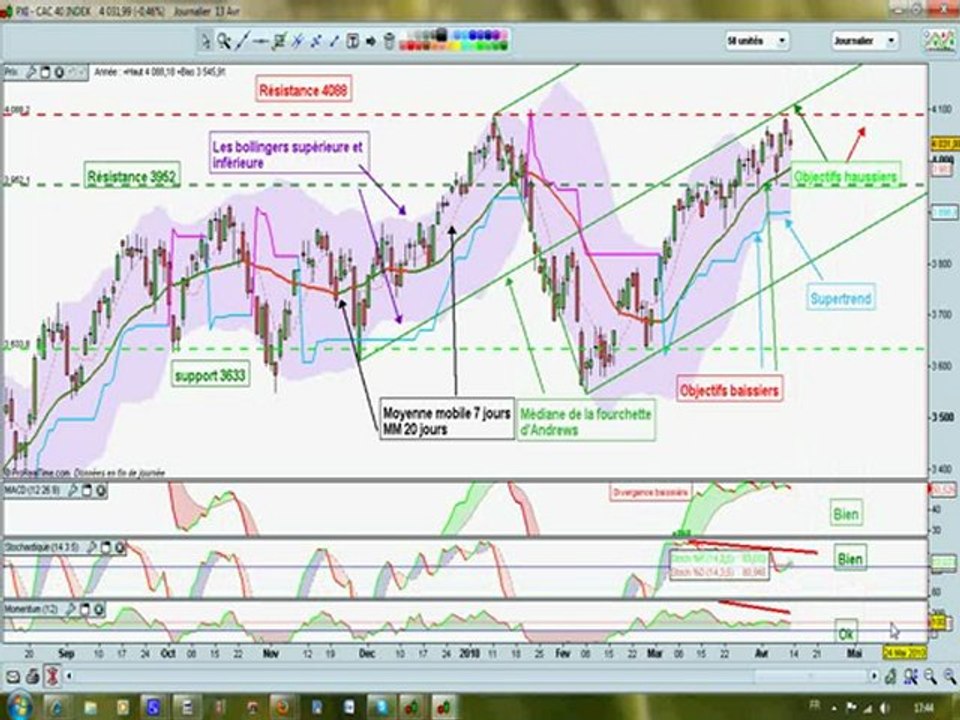Select the 'Moyenne mobile 7 jours' text box
The width and height of the screenshot is (960, 720).
[446, 421]
